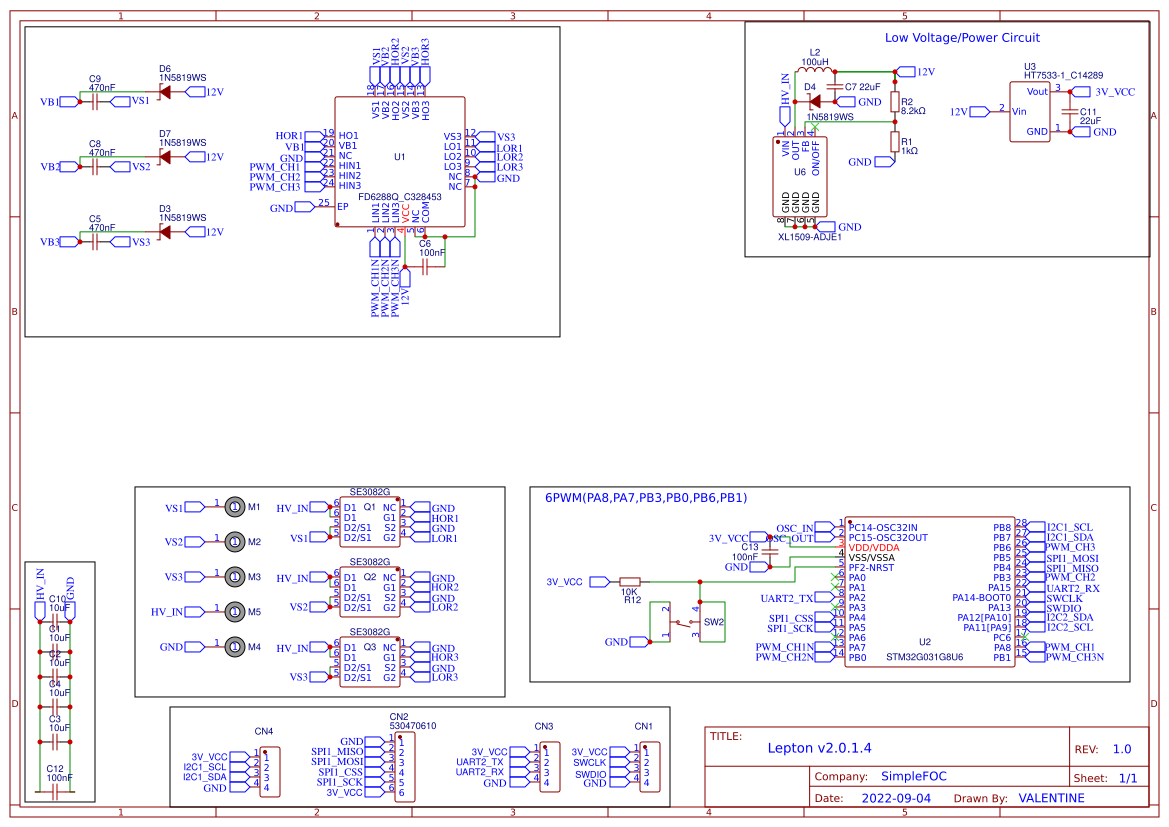Click the SE3082G MOSFET Q1 symbol
1169x827 pixels.
(370, 523)
